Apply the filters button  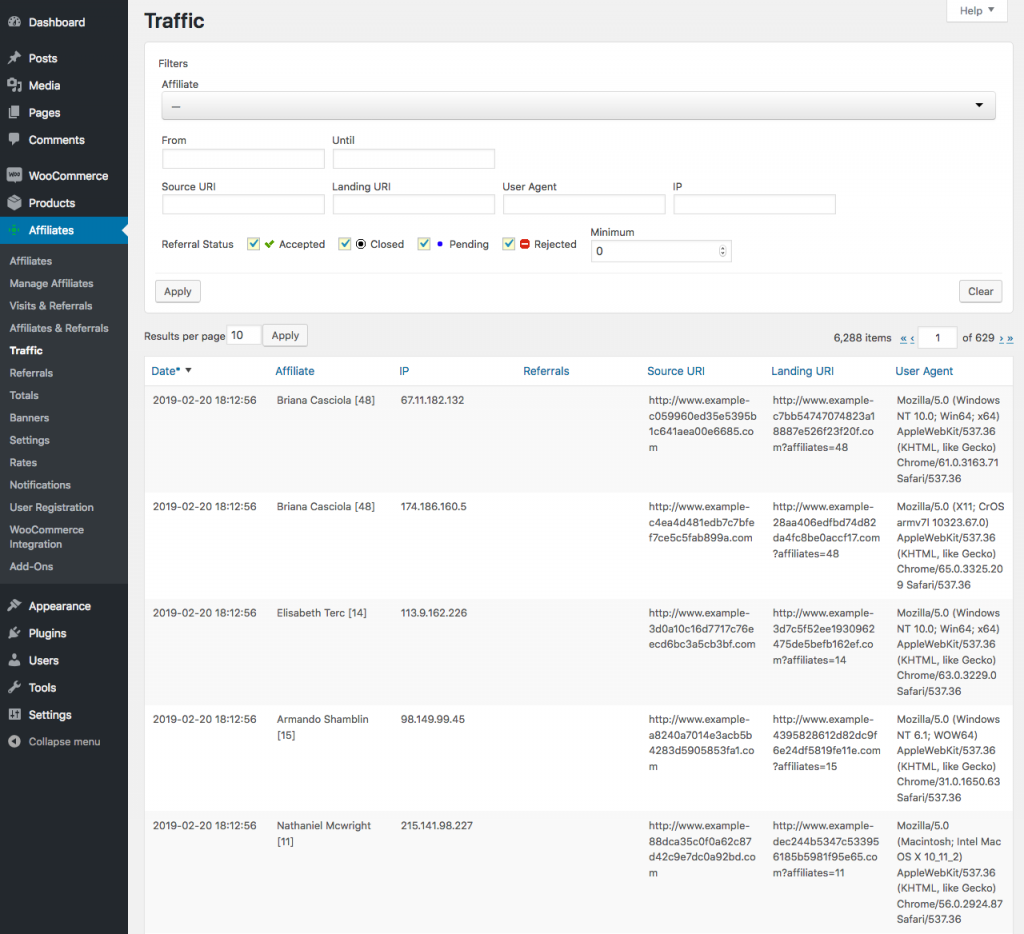[178, 291]
